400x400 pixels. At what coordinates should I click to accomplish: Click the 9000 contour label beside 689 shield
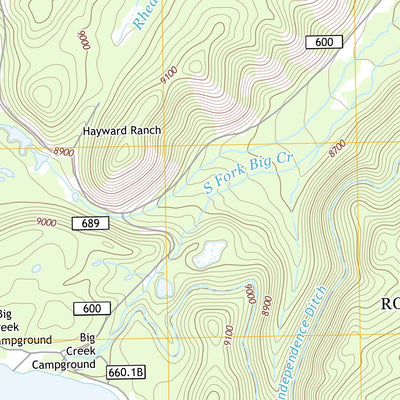(46, 222)
